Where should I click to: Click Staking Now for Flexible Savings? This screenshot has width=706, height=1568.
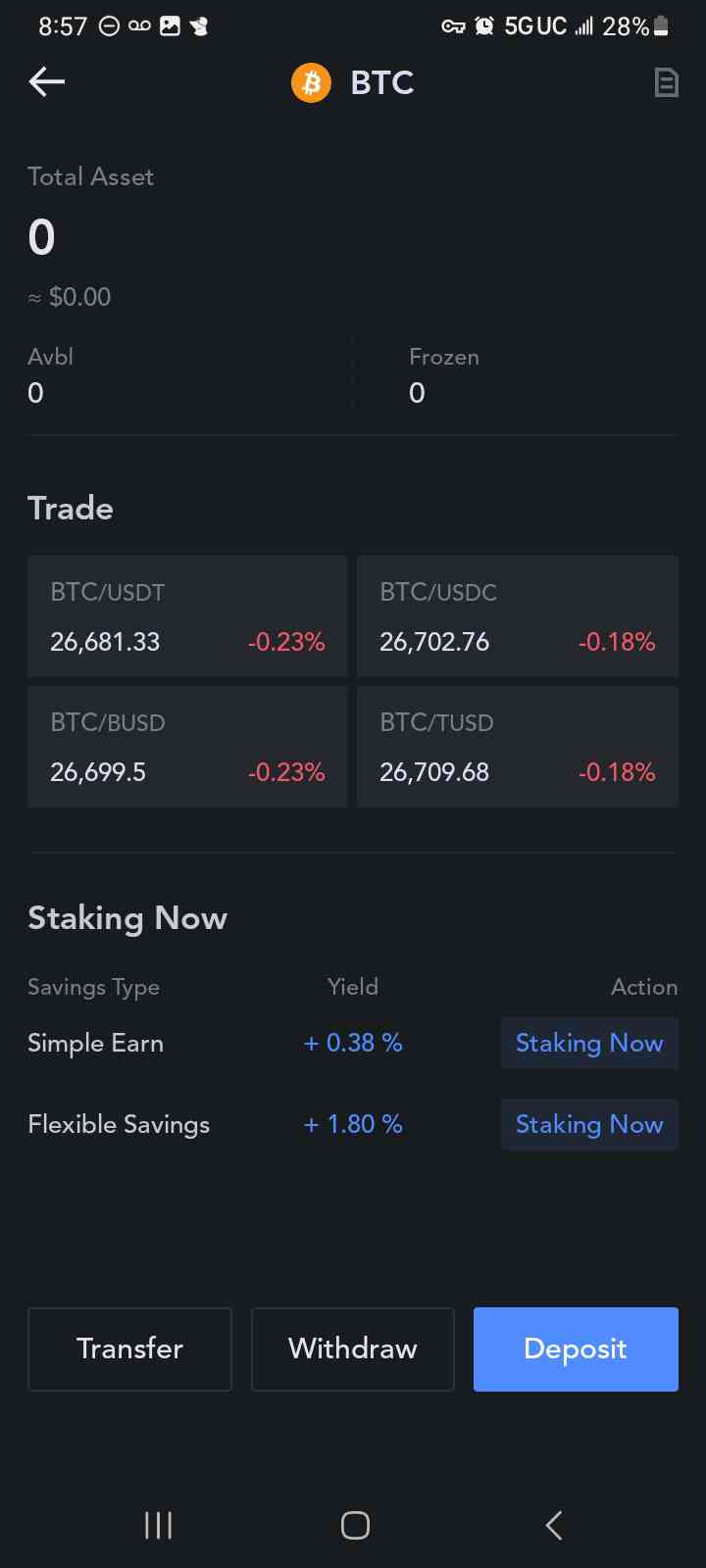pyautogui.click(x=589, y=1124)
